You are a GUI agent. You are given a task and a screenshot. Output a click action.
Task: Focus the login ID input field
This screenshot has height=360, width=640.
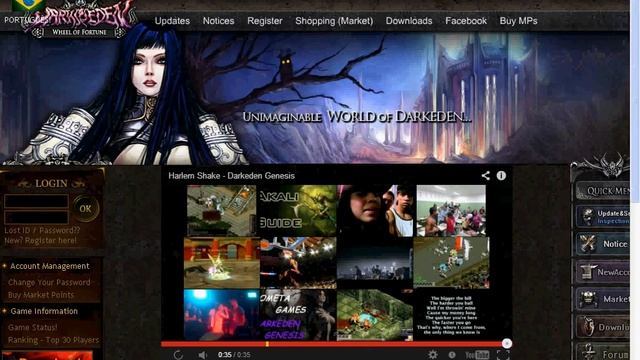click(x=36, y=201)
